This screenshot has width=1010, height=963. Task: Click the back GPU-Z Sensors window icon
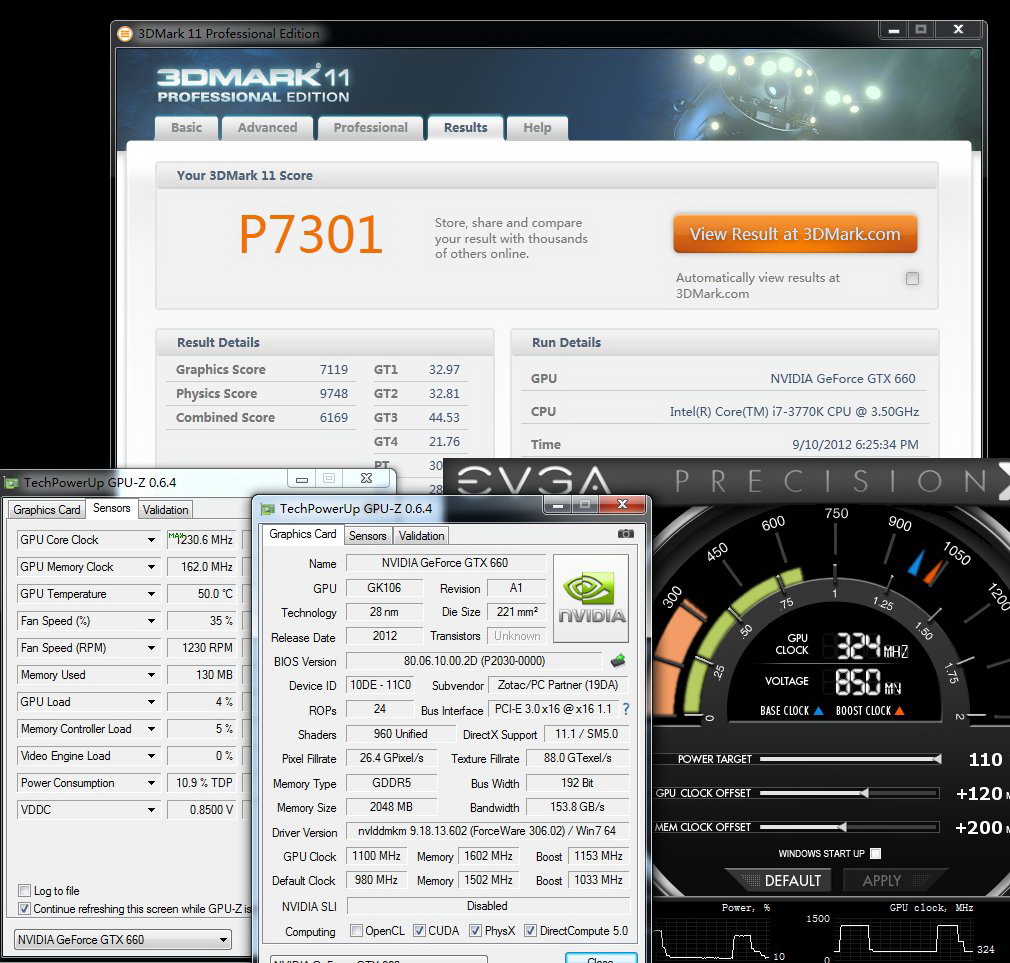(11, 482)
